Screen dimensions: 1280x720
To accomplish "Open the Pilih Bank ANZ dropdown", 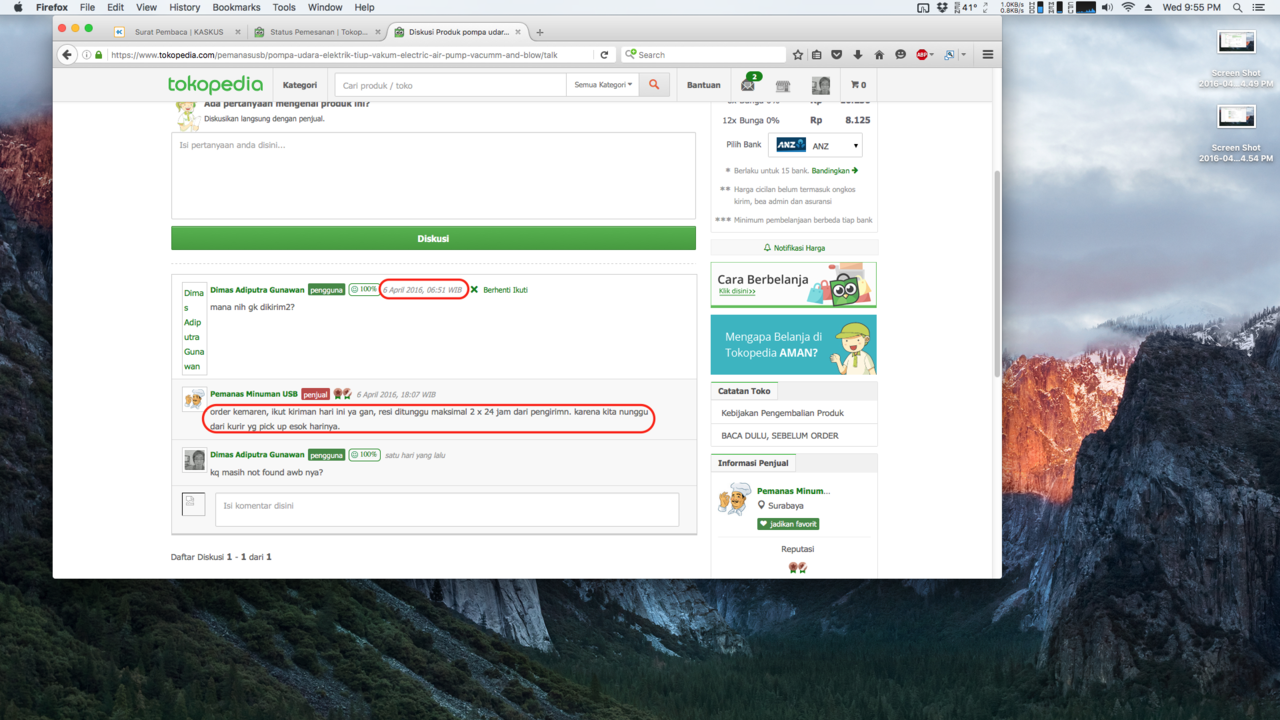I will pos(815,145).
